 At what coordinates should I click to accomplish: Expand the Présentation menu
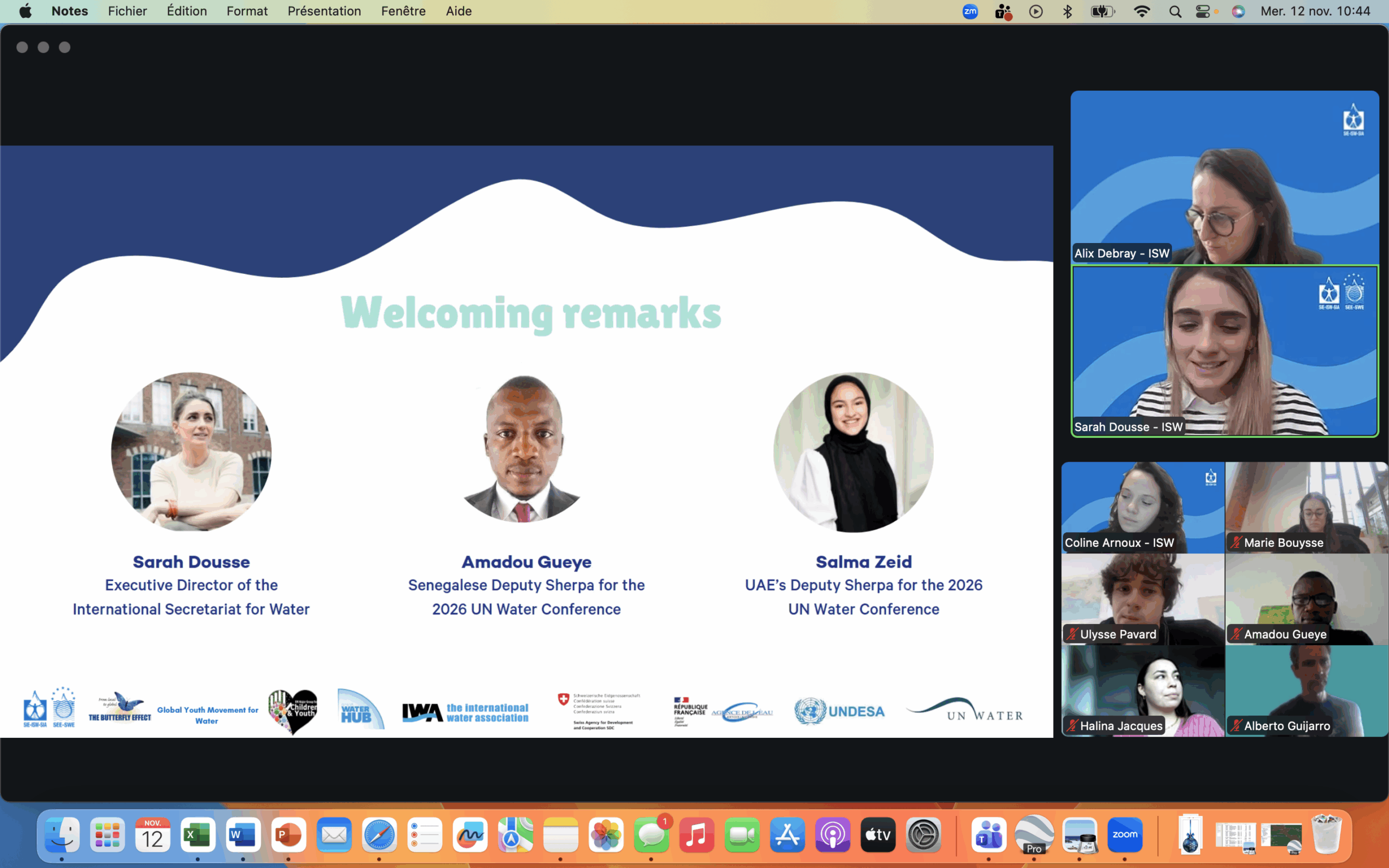324,11
